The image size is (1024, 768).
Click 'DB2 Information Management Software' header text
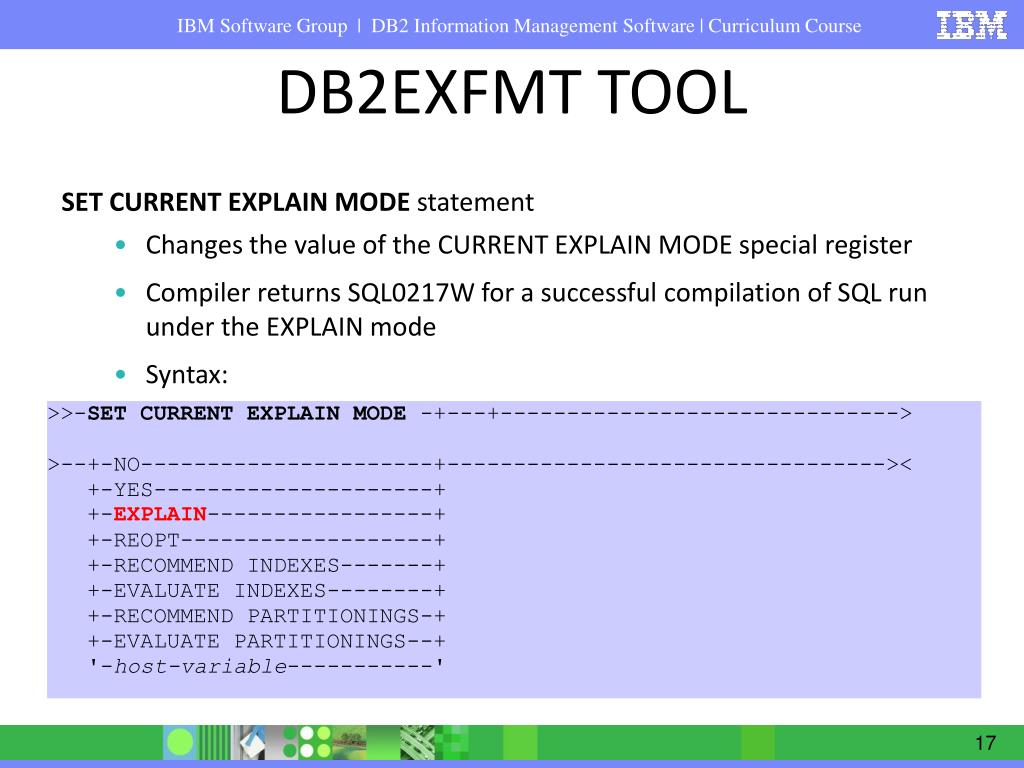[x=532, y=26]
